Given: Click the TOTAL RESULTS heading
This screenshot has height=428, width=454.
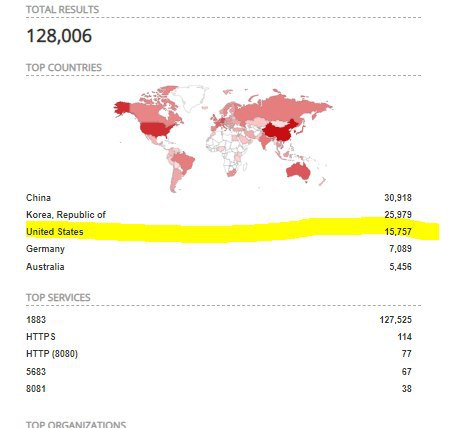Looking at the screenshot, I should (x=63, y=10).
